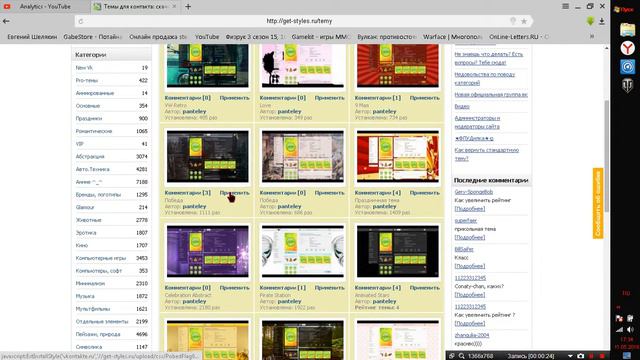The height and width of the screenshot is (360, 640).
Task: Open commenter Gery-SpongeBob profile link
Action: coord(473,192)
